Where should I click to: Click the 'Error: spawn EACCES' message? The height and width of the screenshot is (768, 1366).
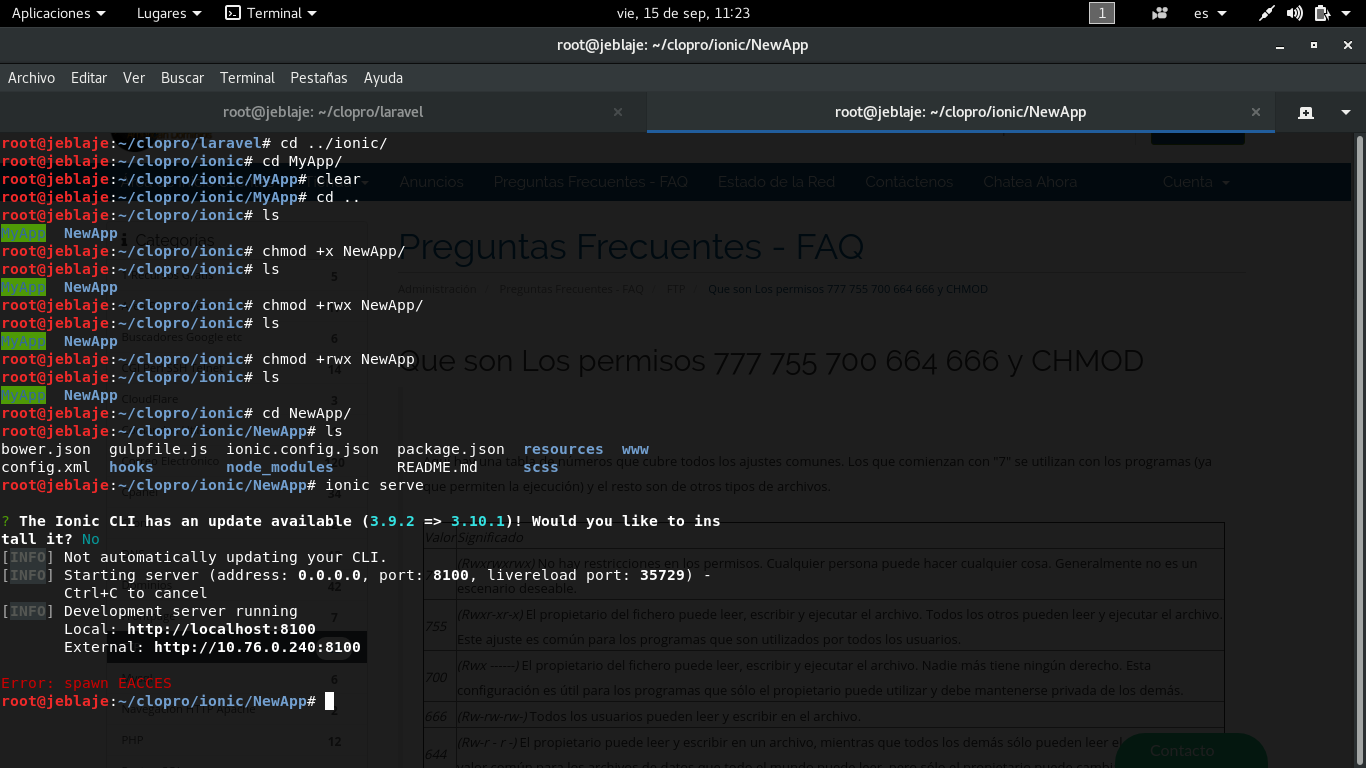click(x=86, y=683)
